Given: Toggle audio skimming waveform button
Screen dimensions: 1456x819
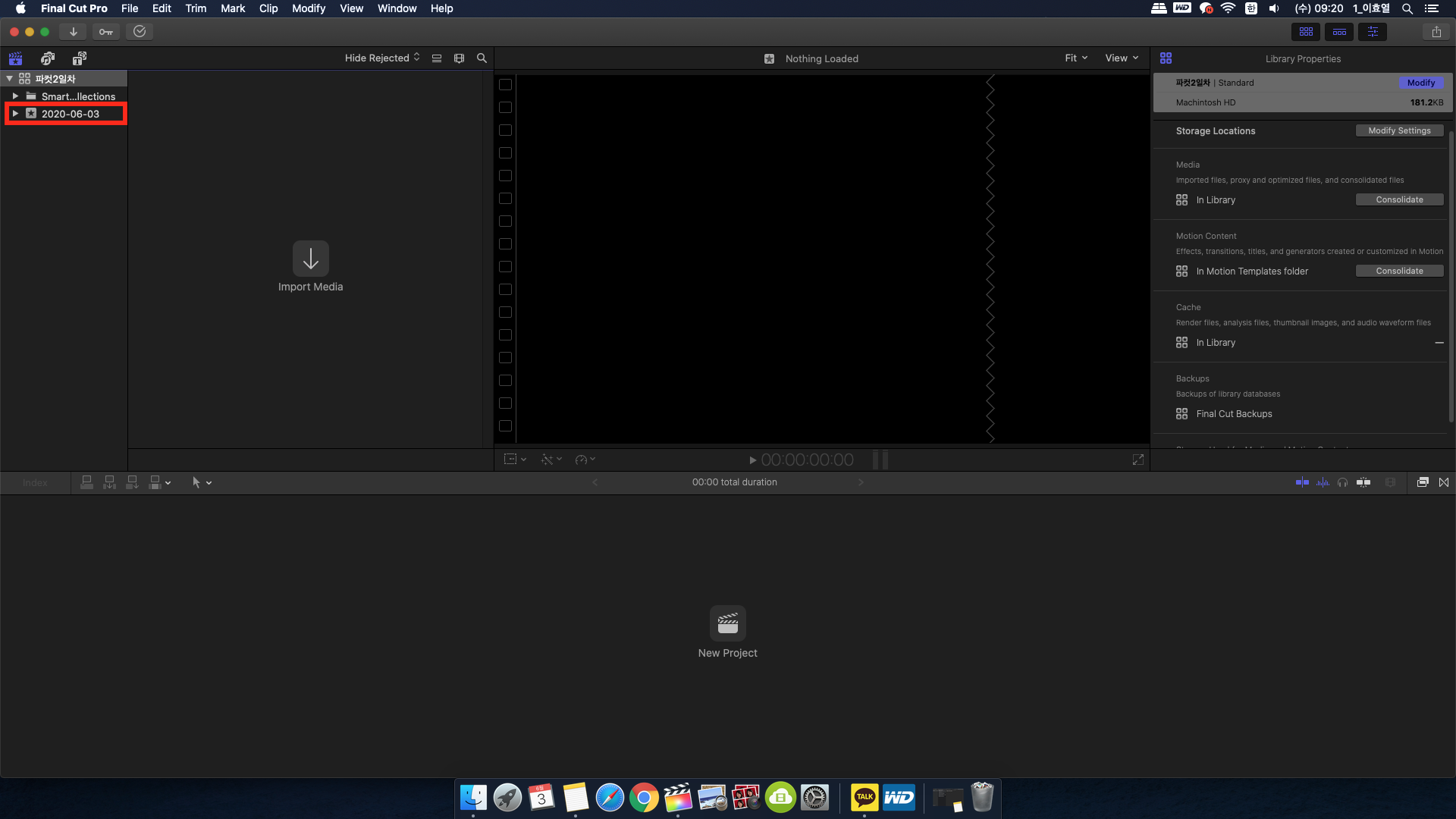Looking at the screenshot, I should click(1323, 482).
